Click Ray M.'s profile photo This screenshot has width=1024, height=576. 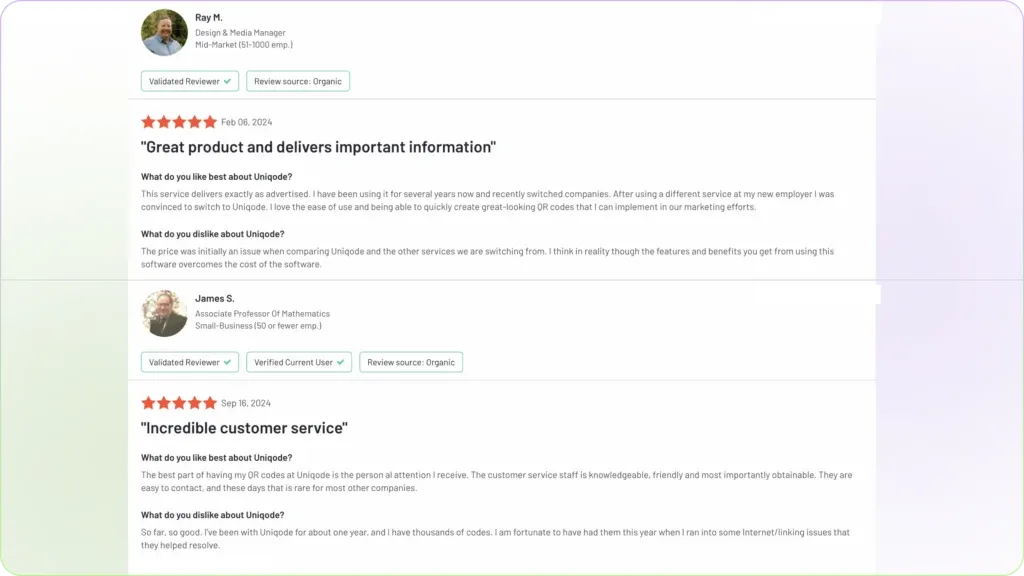point(164,32)
